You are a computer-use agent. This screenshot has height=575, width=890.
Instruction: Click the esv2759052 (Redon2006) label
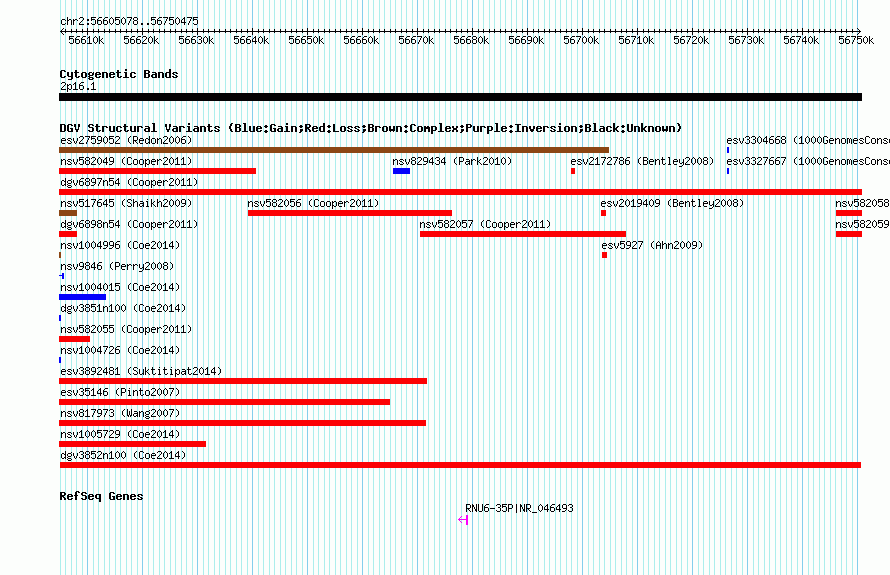coord(126,140)
